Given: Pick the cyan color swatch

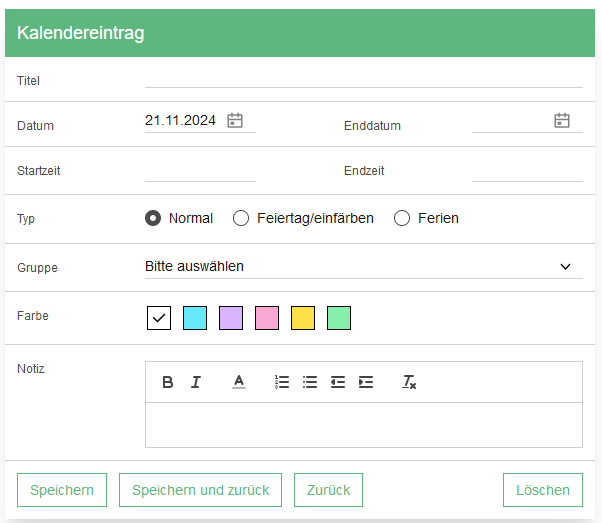Looking at the screenshot, I should point(195,318).
